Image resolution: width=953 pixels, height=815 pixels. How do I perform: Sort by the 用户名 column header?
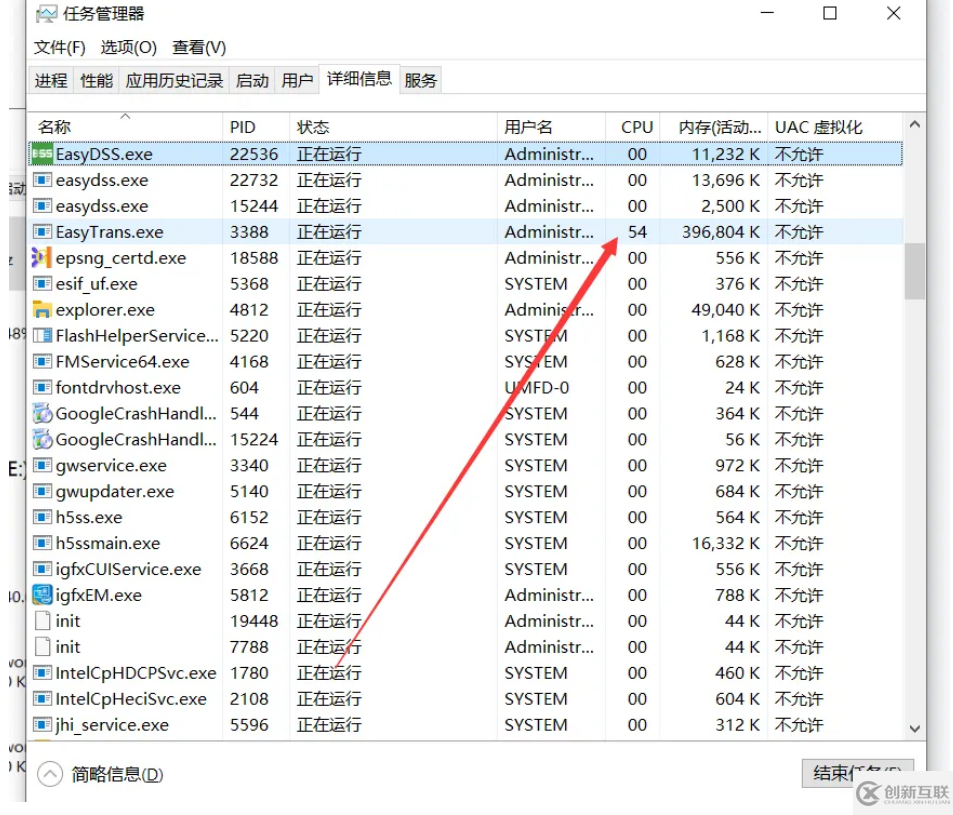point(551,127)
